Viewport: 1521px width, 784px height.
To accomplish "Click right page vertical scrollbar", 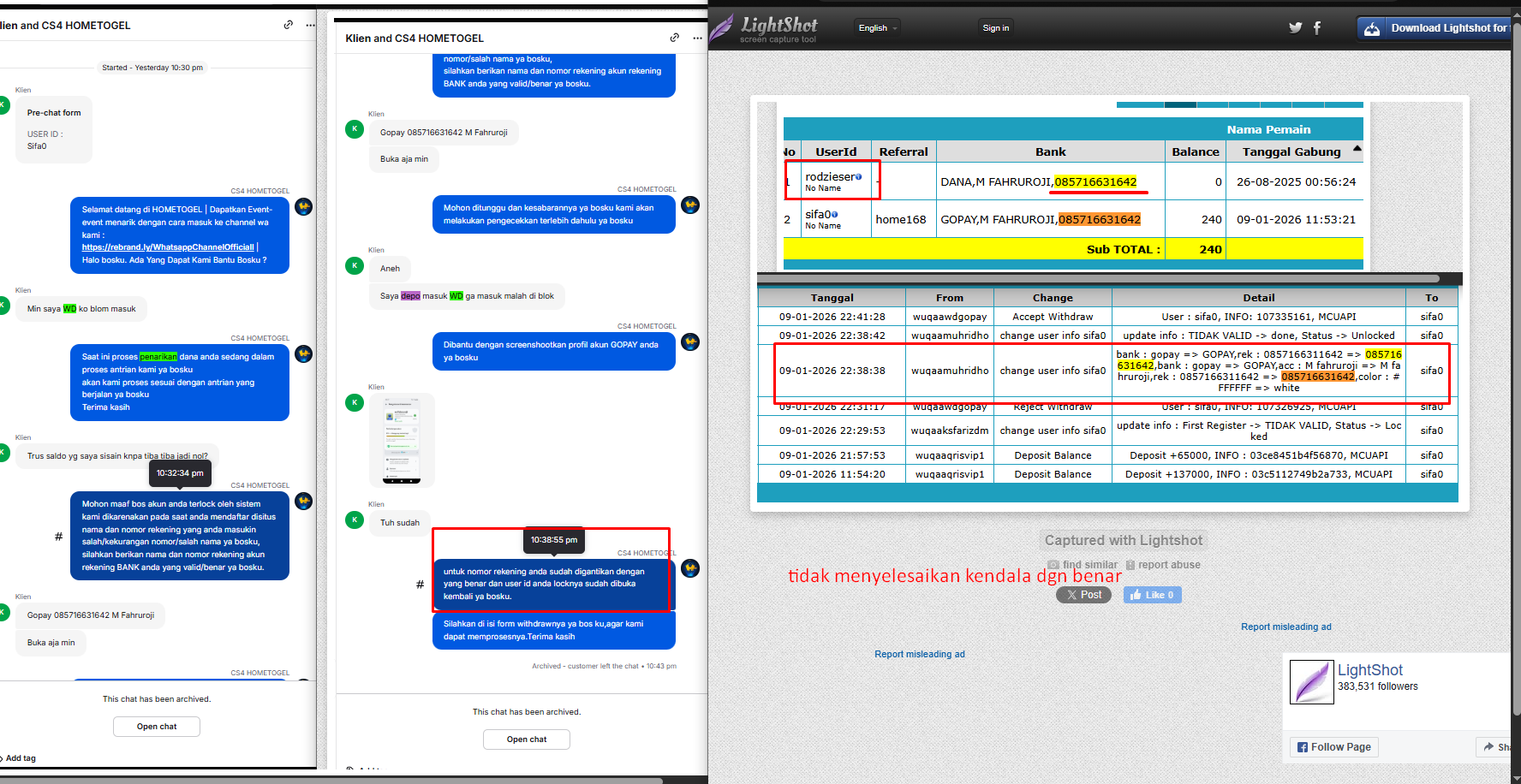I will pyautogui.click(x=1515, y=368).
